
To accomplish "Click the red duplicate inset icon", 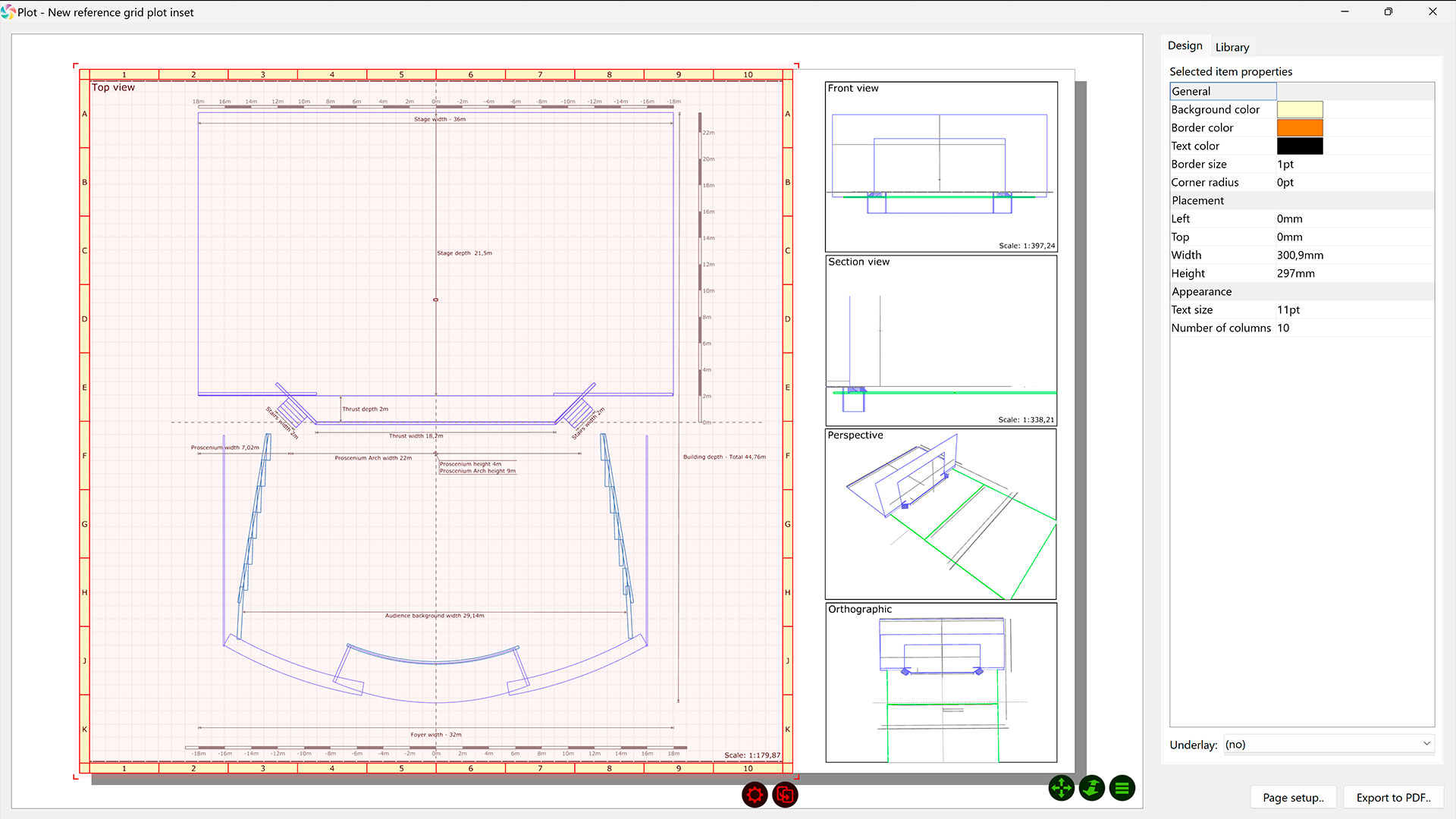I will [785, 795].
